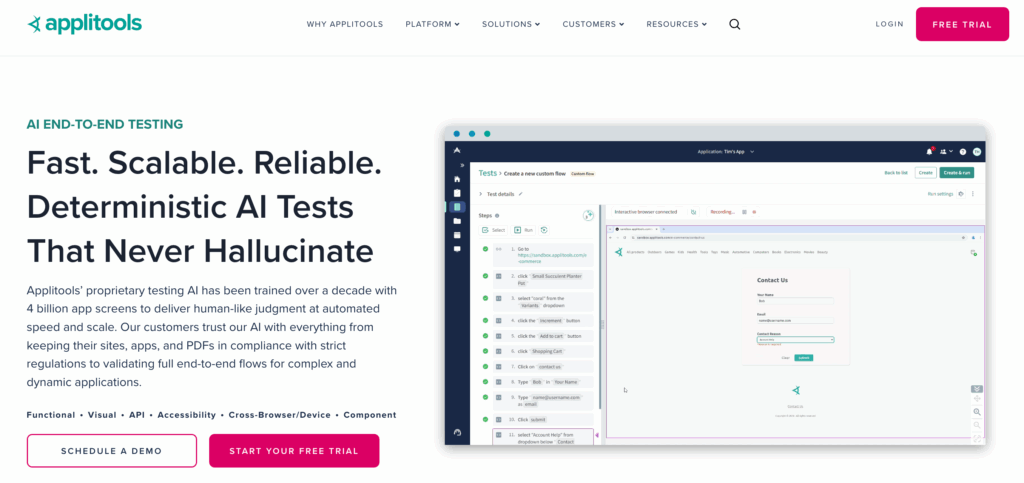Click the info icon beside Steps heading
The width and height of the screenshot is (1024, 483).
(x=498, y=215)
